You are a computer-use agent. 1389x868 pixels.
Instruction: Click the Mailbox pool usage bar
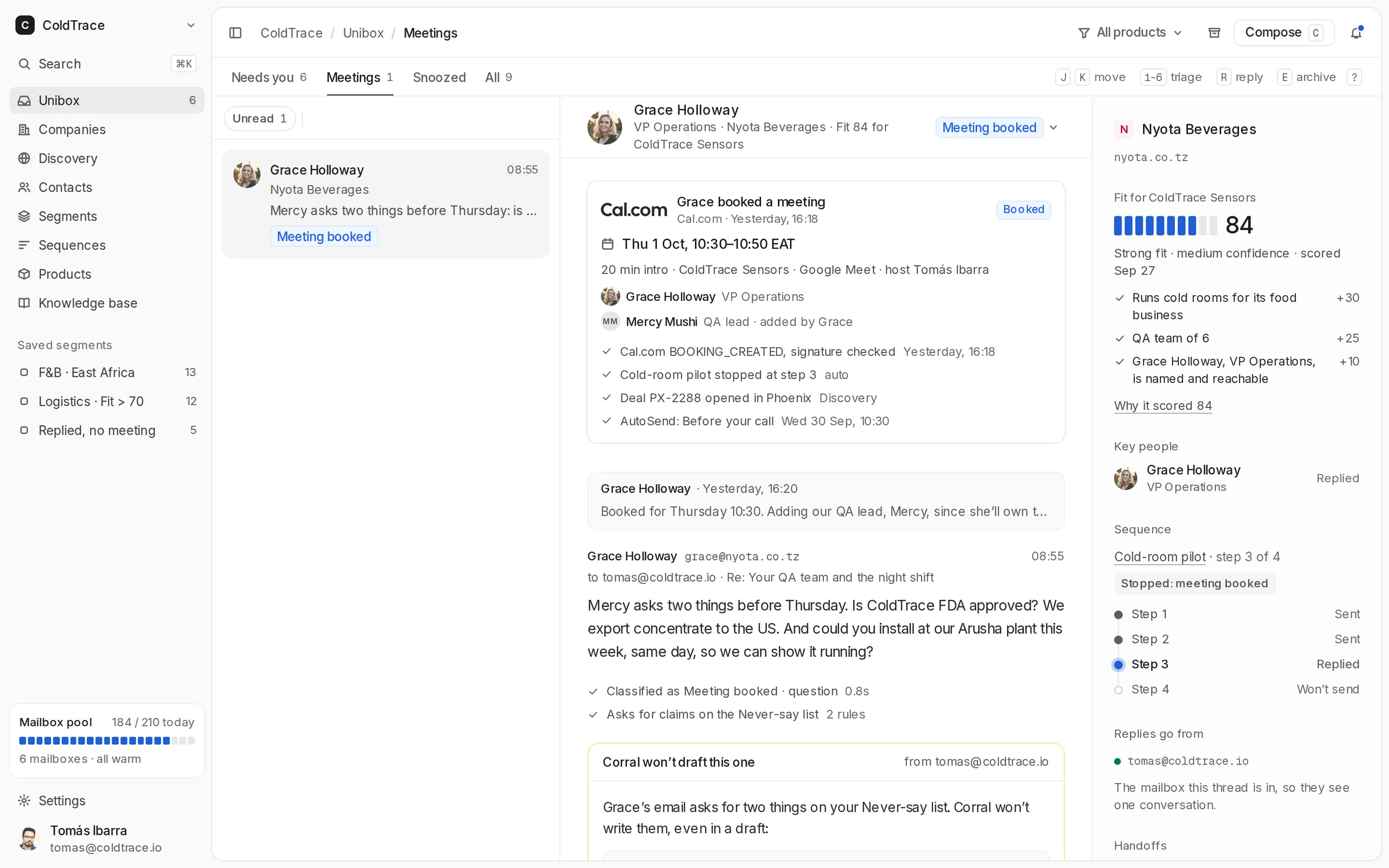[x=107, y=741]
